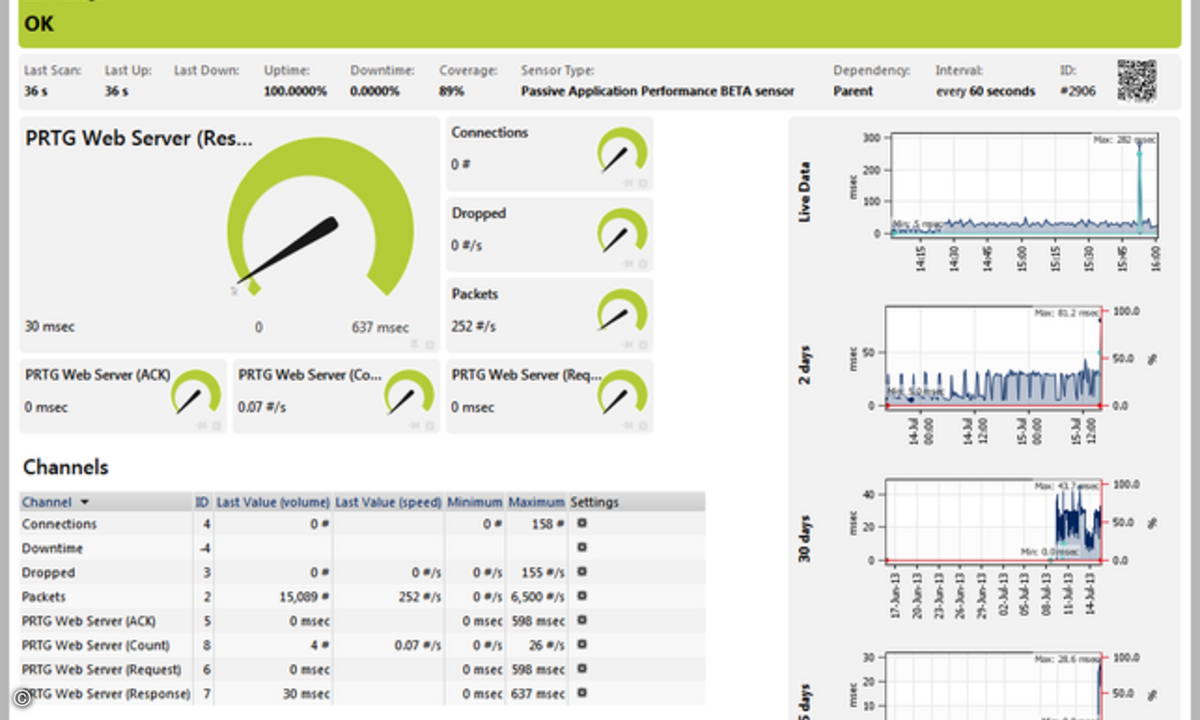This screenshot has width=1200, height=720.
Task: Select PRTG Web Server (Count) in table
Action: pyautogui.click(x=96, y=645)
